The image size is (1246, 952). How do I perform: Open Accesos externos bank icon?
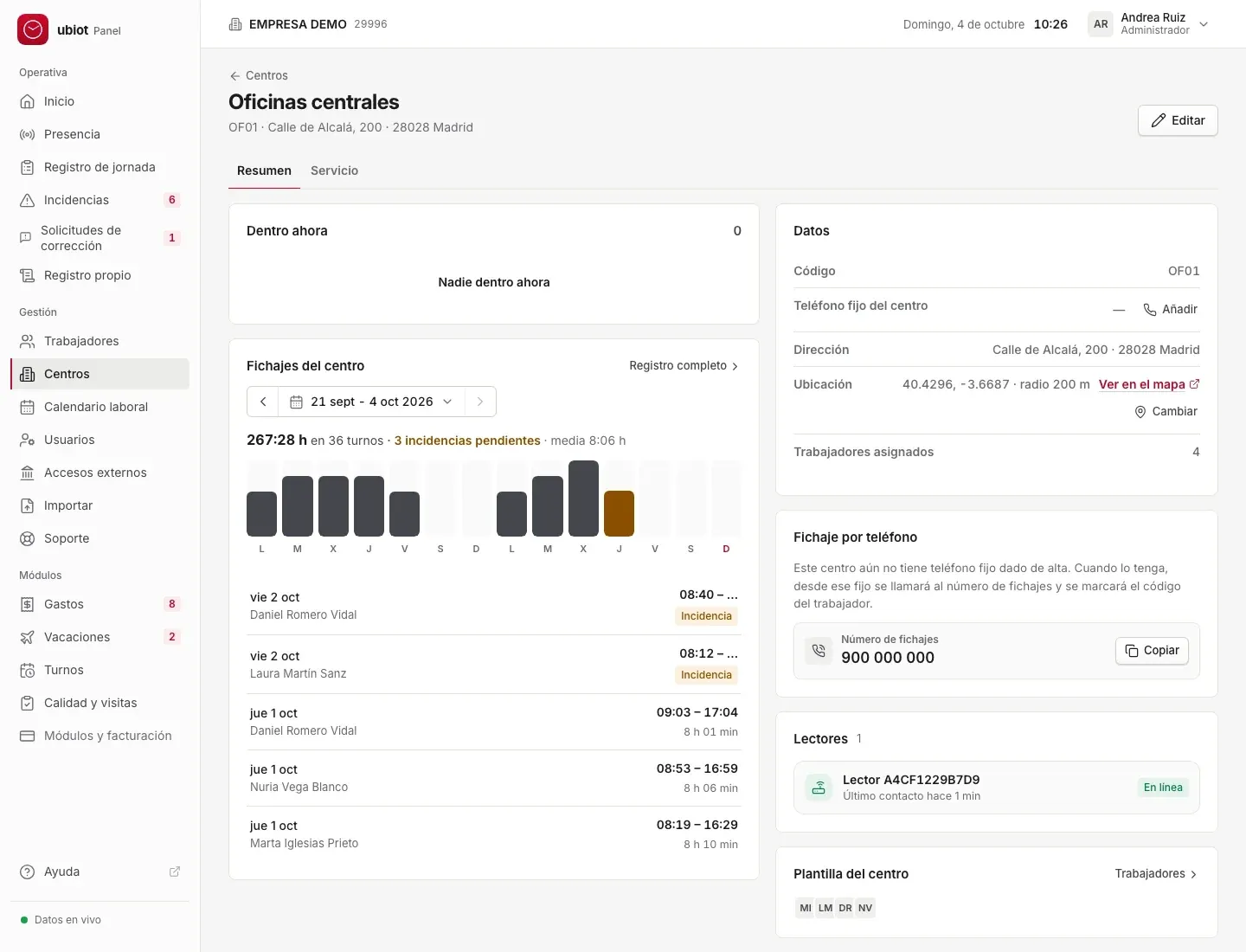point(28,473)
